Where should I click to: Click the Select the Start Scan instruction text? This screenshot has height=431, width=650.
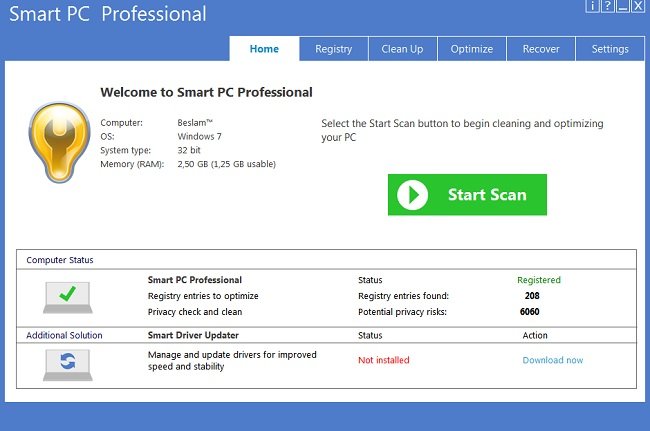pos(462,130)
